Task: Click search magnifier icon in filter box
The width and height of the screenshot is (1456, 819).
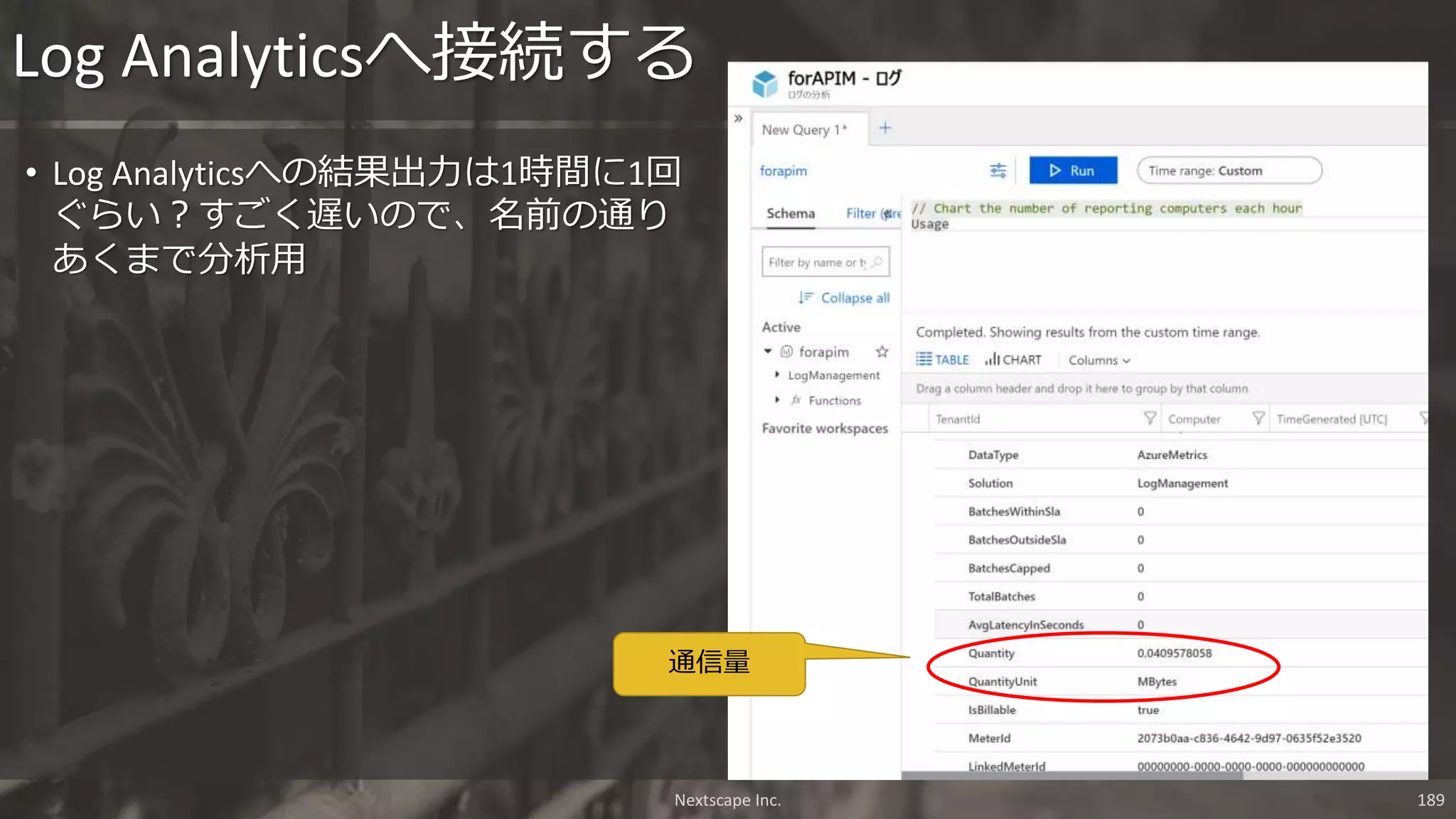Action: [878, 262]
